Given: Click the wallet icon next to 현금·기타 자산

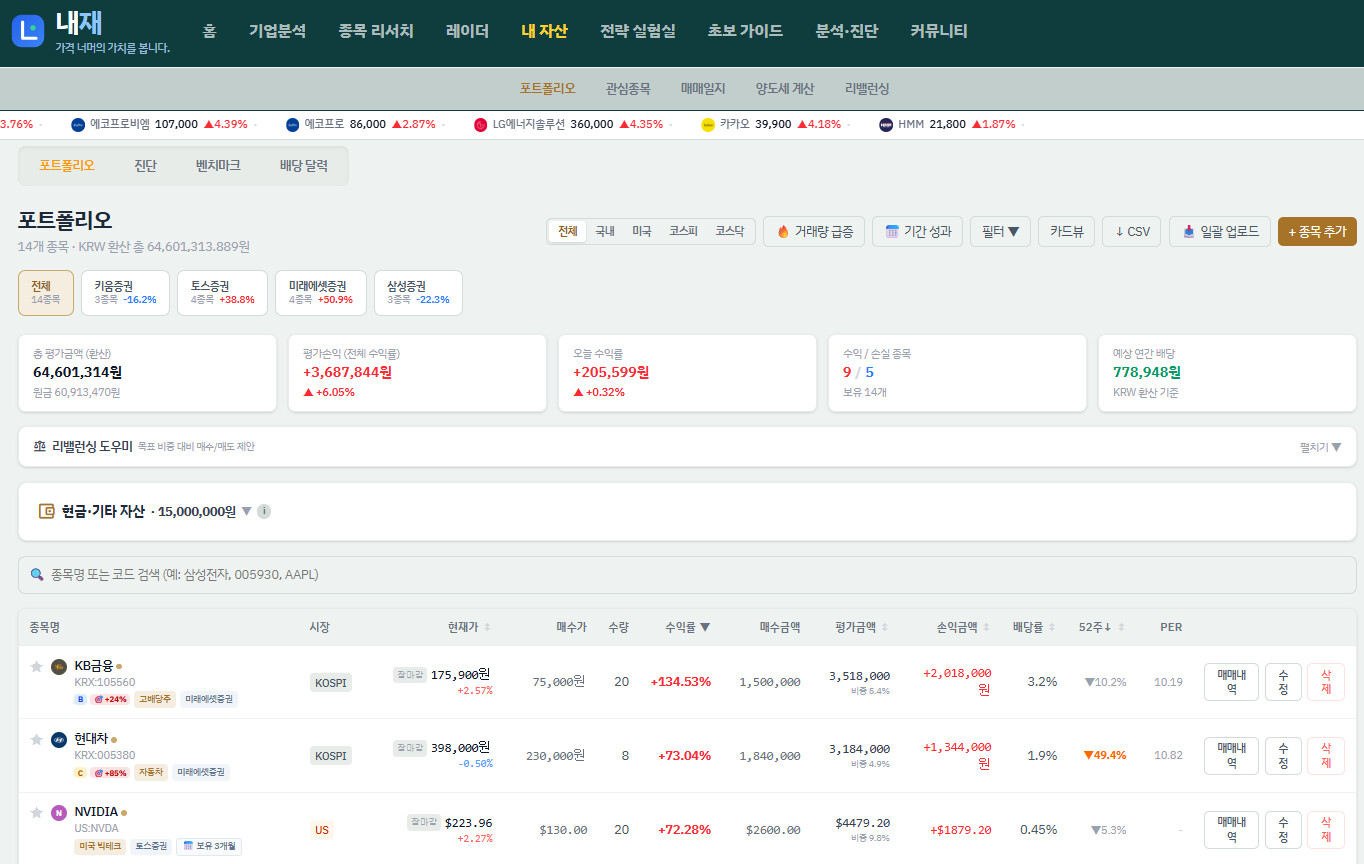Looking at the screenshot, I should point(46,511).
